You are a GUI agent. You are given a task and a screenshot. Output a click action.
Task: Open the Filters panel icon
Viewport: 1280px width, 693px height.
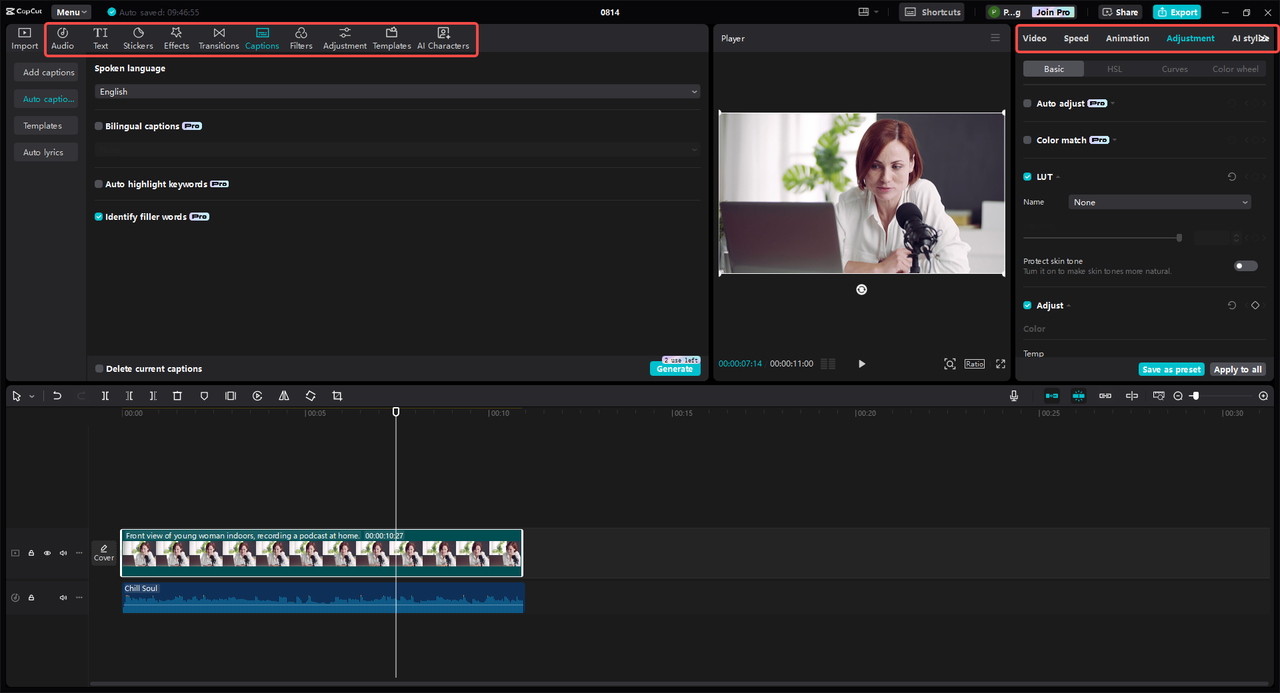301,38
